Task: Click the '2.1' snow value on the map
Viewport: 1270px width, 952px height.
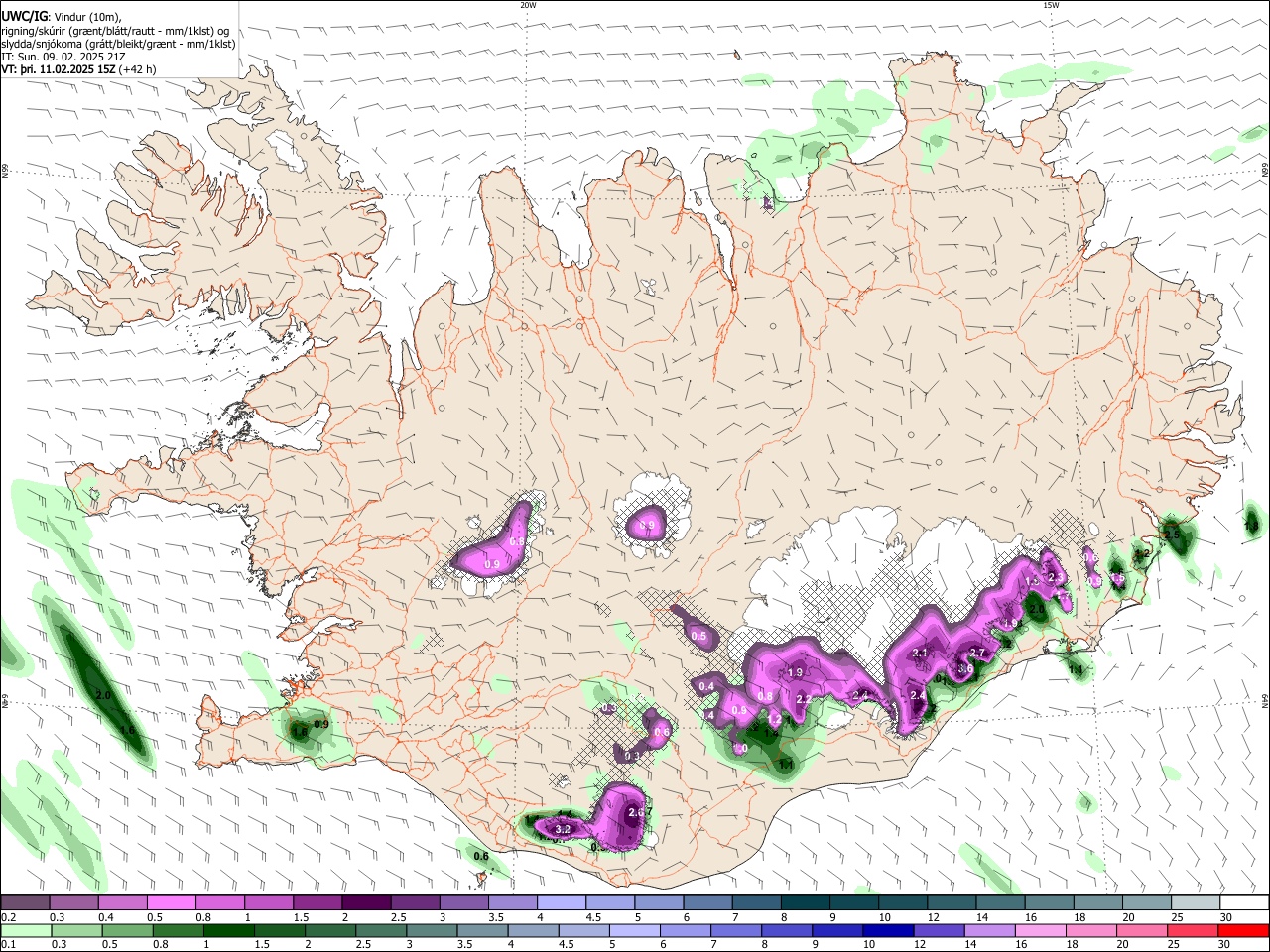Action: tap(919, 653)
